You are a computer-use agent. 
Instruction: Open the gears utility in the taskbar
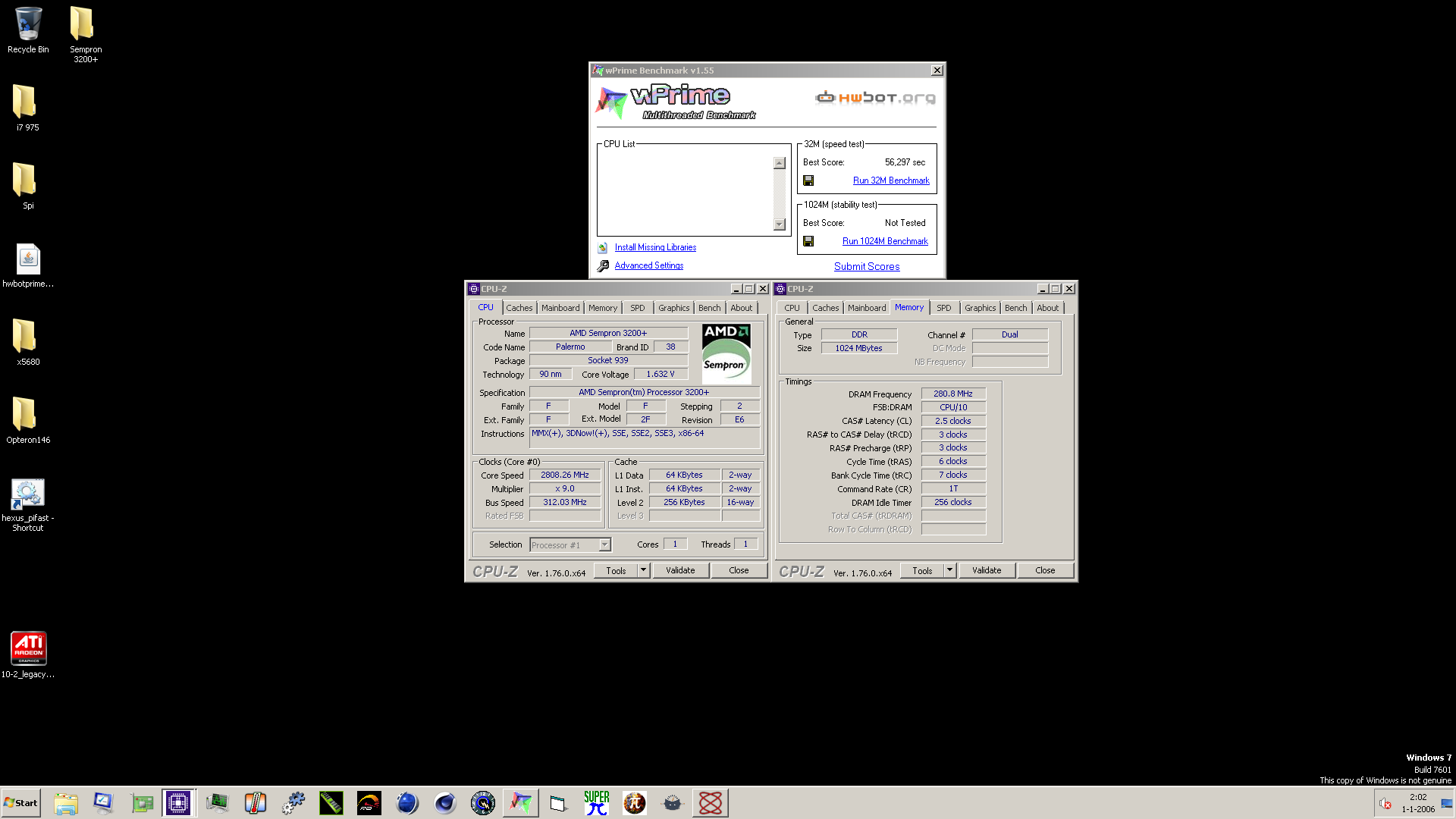pos(293,803)
